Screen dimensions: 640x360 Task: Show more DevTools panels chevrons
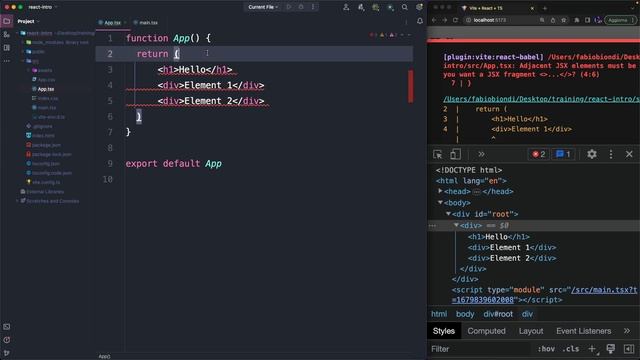point(481,154)
